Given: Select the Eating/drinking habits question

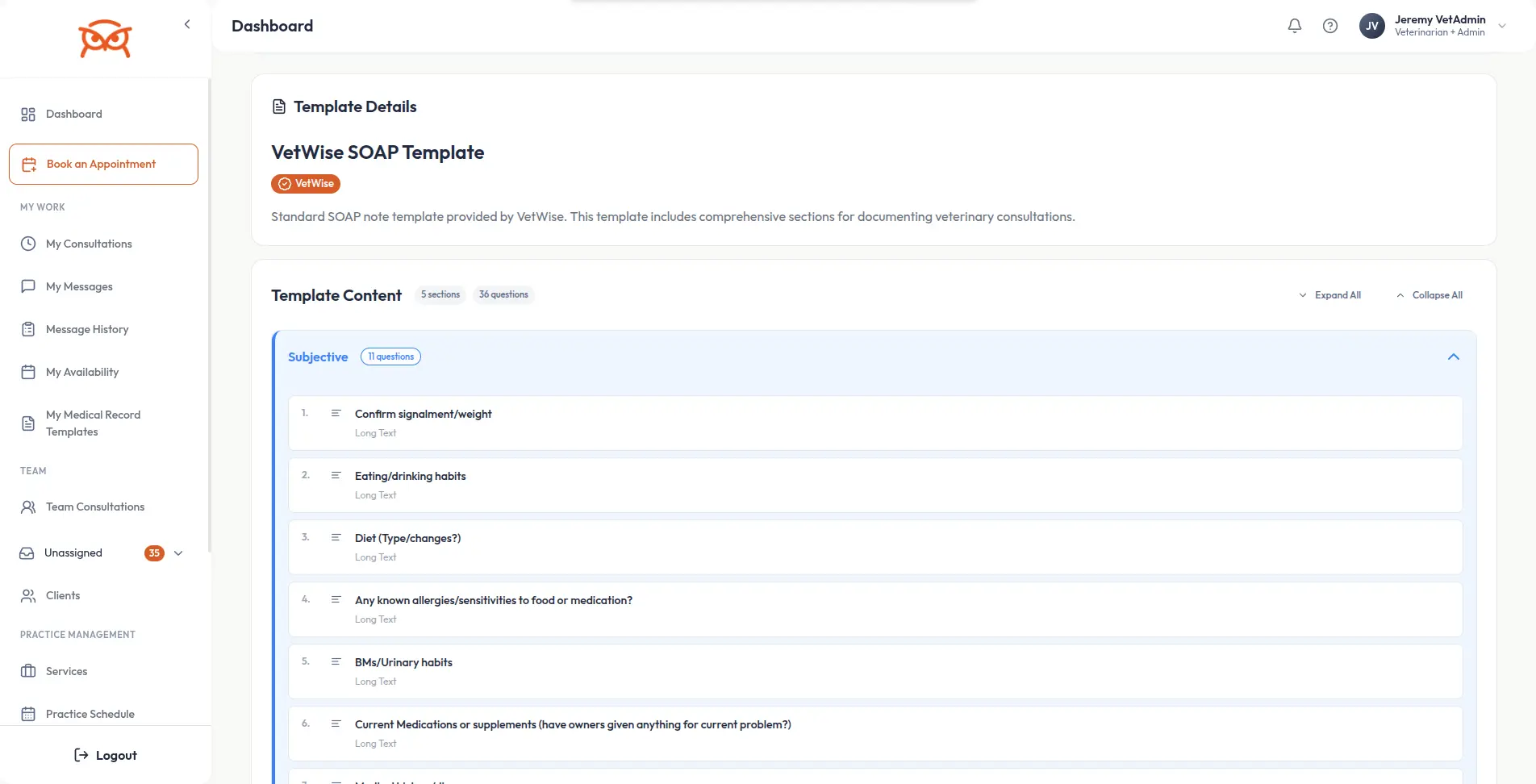Looking at the screenshot, I should pos(875,485).
